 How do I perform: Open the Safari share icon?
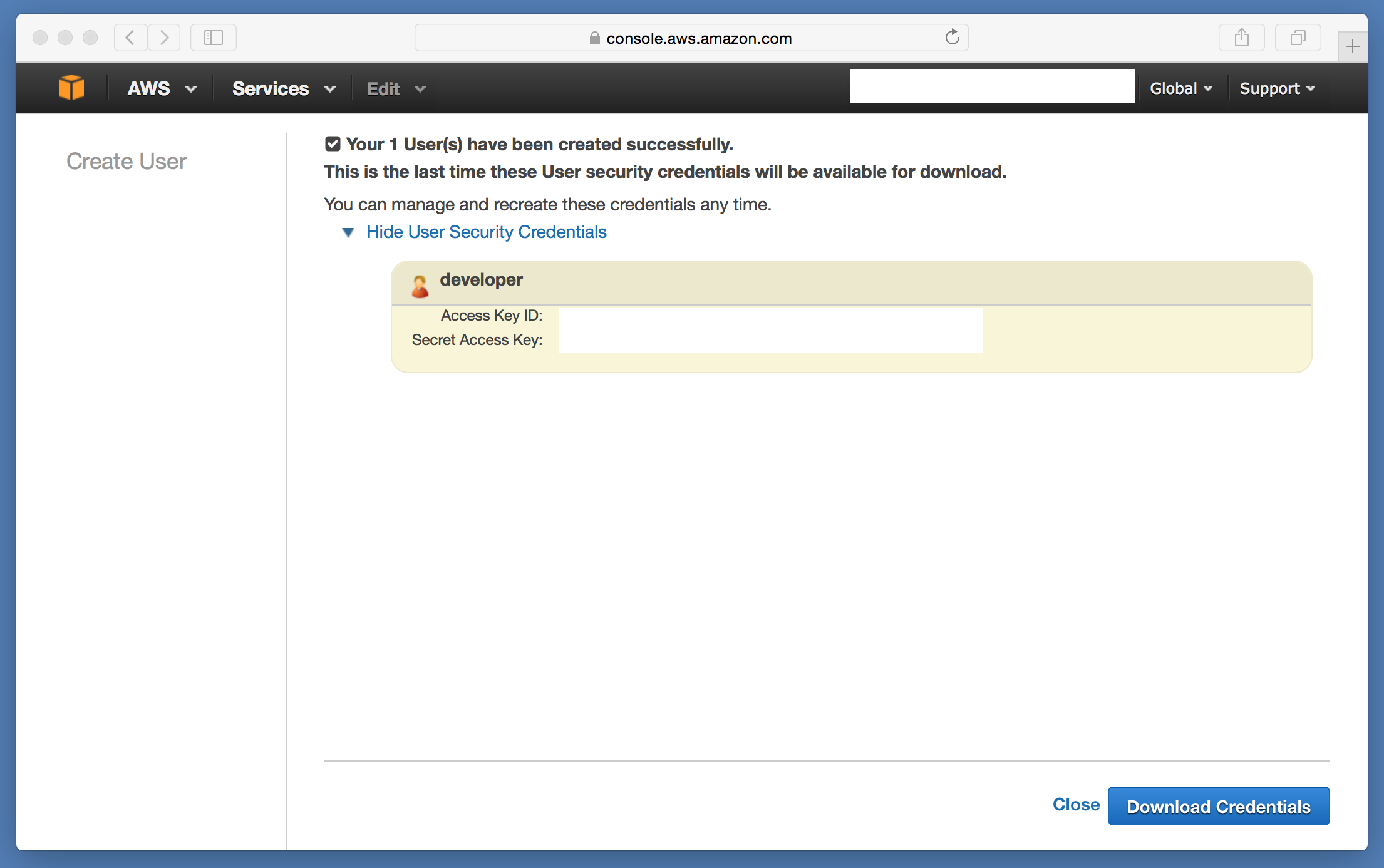[x=1241, y=38]
